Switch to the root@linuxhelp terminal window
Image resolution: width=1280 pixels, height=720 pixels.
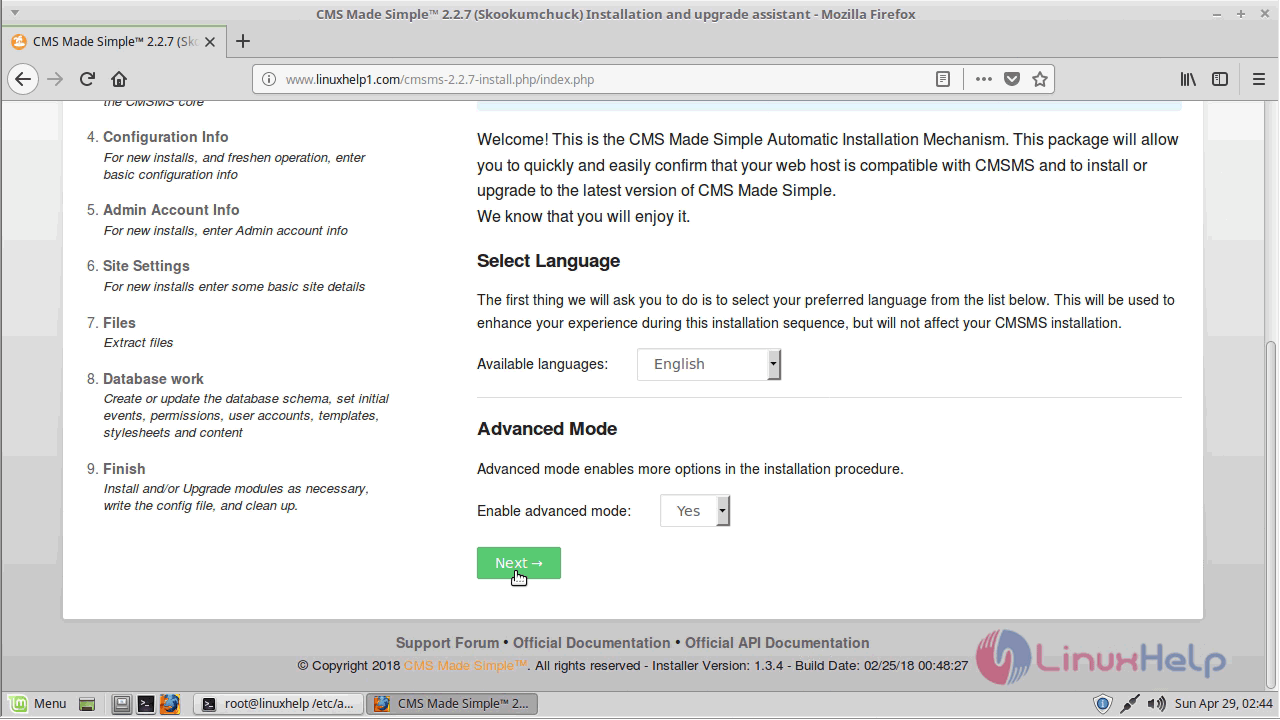point(278,704)
